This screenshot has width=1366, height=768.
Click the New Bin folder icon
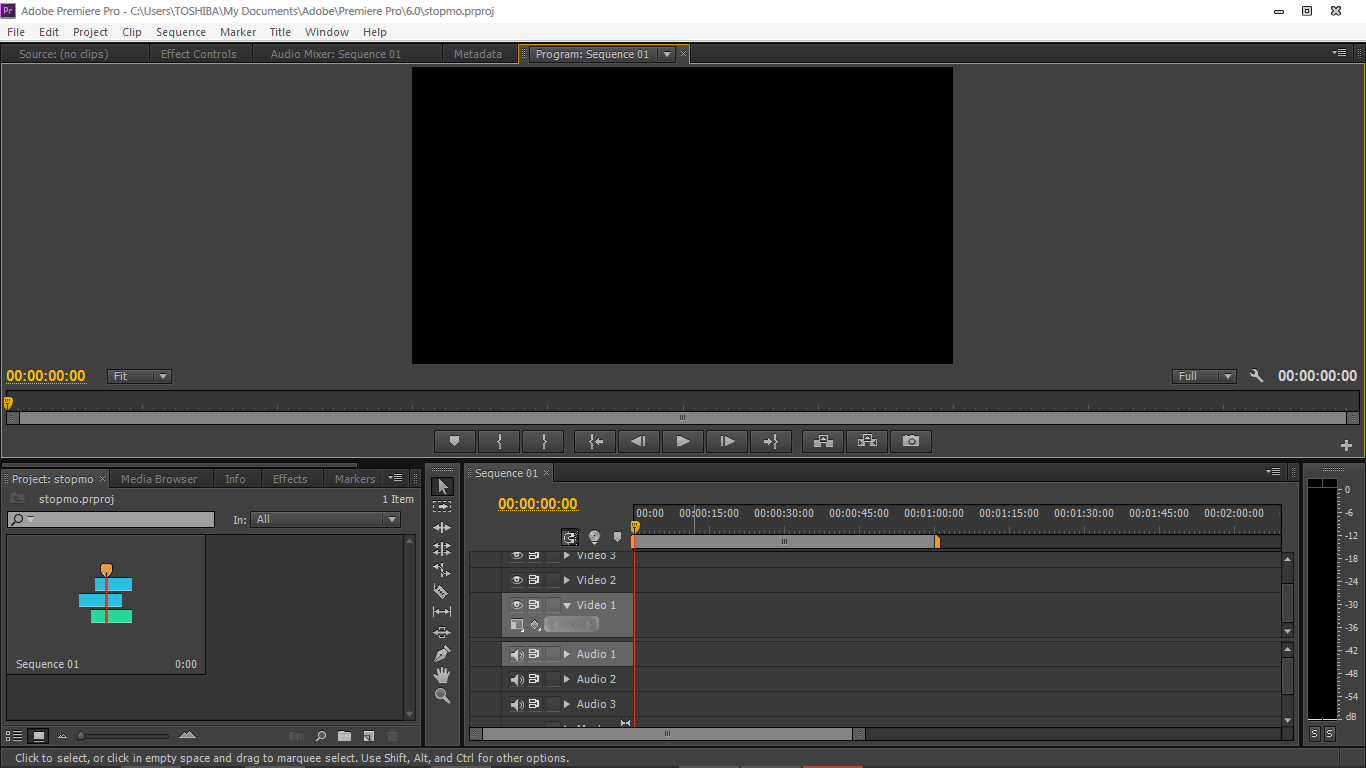(x=344, y=736)
